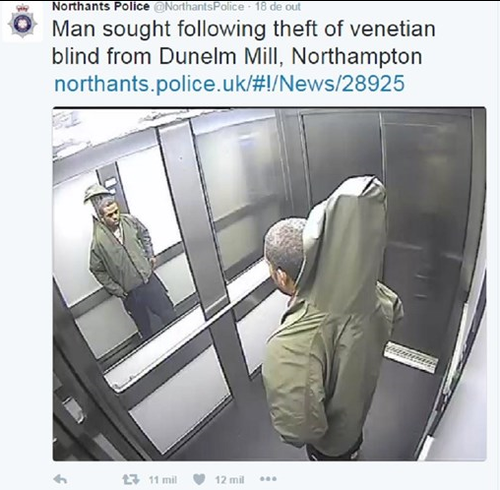Visit the @NorthantsPolice handle link
The height and width of the screenshot is (490, 500).
click(x=198, y=7)
